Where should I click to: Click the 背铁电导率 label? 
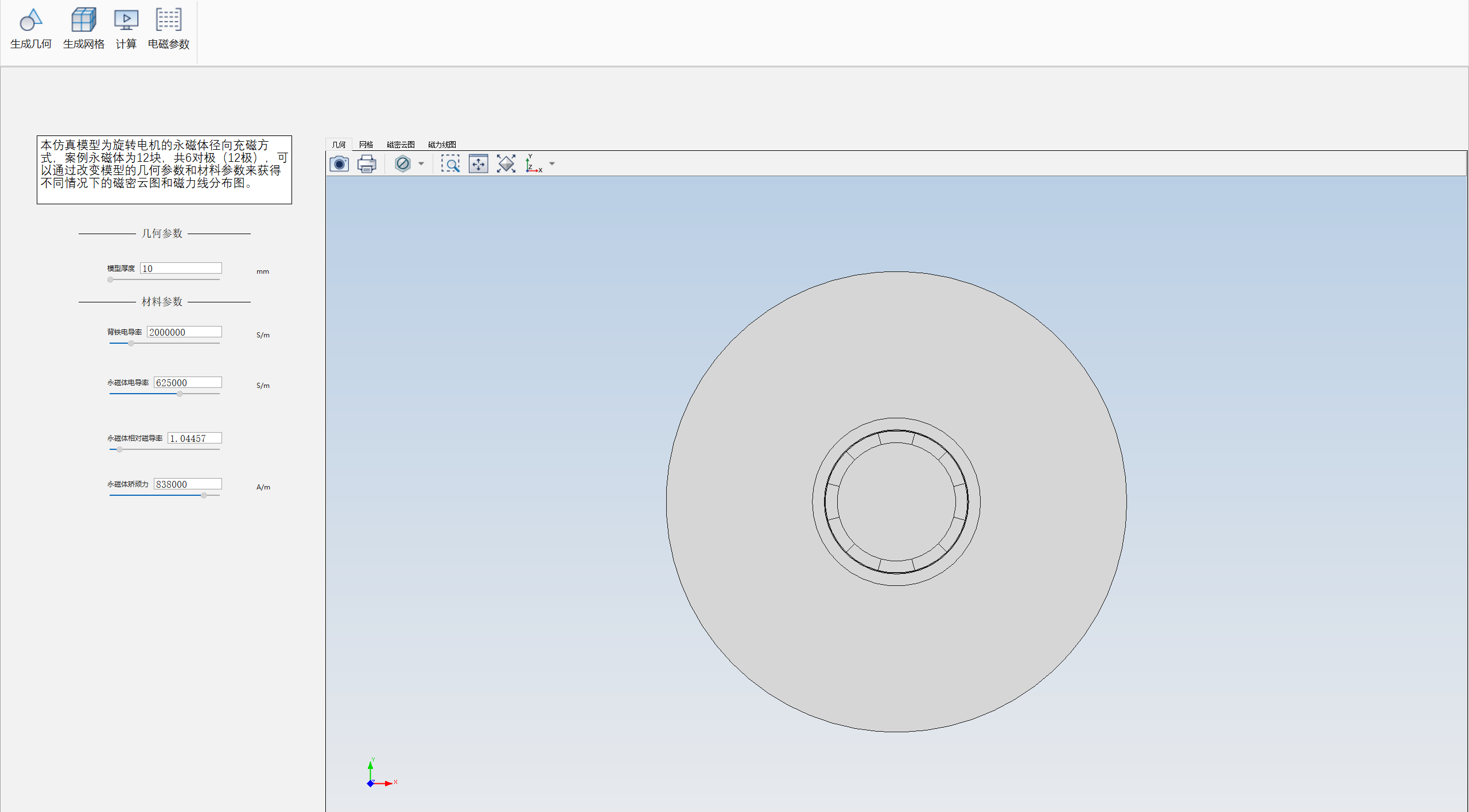[x=125, y=332]
